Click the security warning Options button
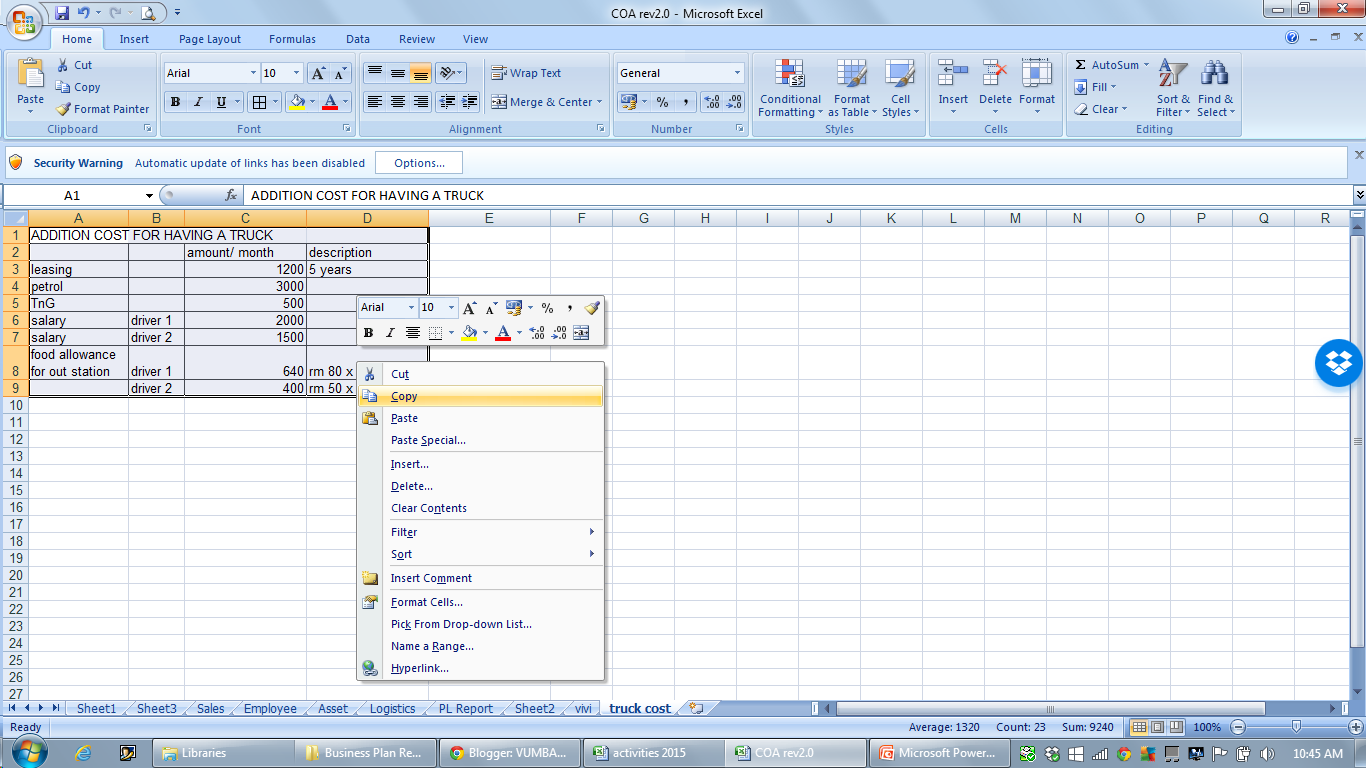Viewport: 1366px width, 768px height. 418,162
